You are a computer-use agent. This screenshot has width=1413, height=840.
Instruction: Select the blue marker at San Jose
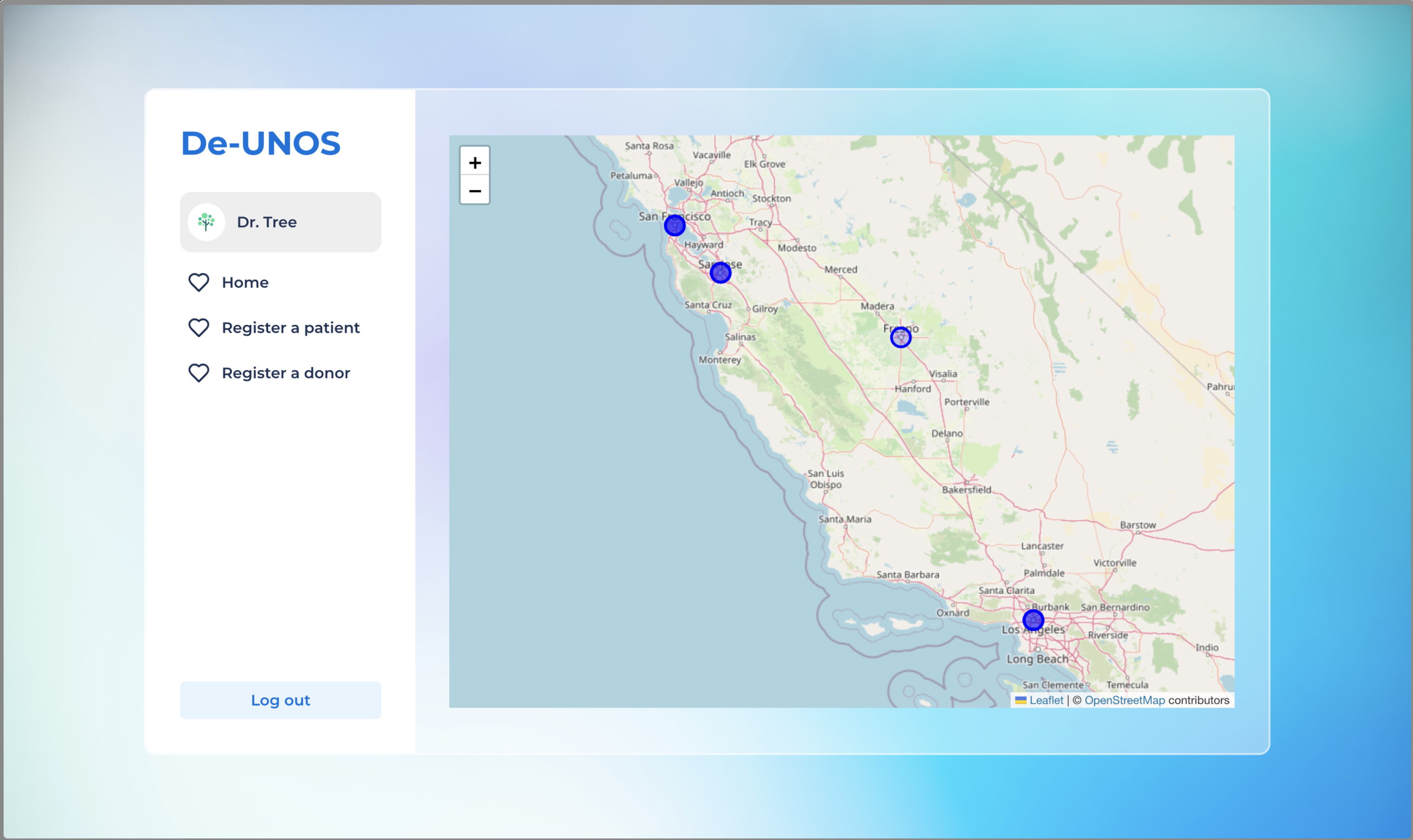[720, 272]
